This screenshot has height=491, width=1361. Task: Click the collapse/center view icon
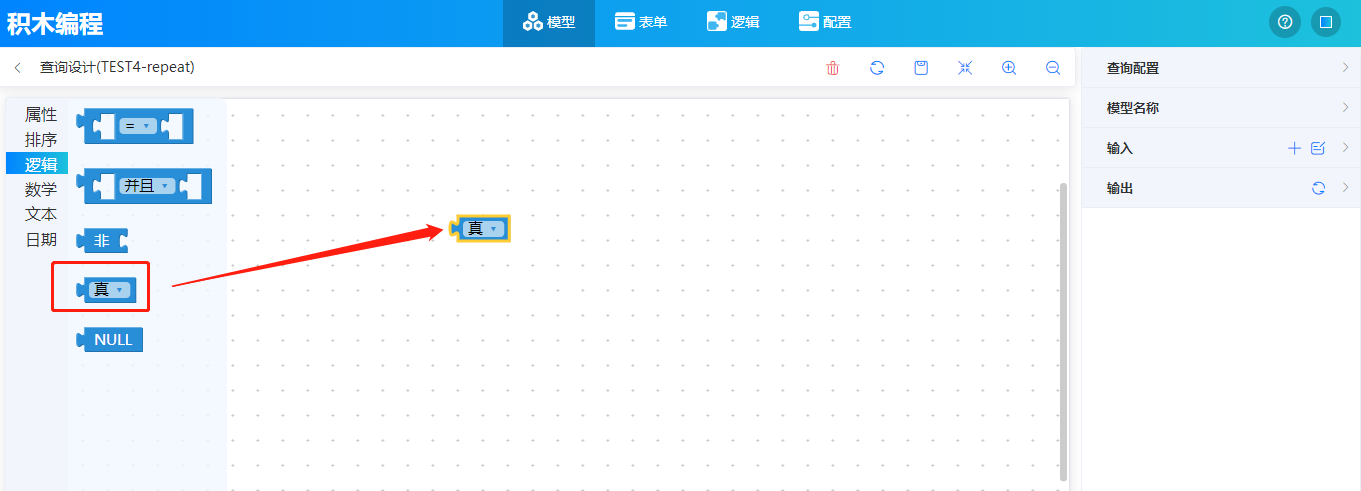[965, 68]
